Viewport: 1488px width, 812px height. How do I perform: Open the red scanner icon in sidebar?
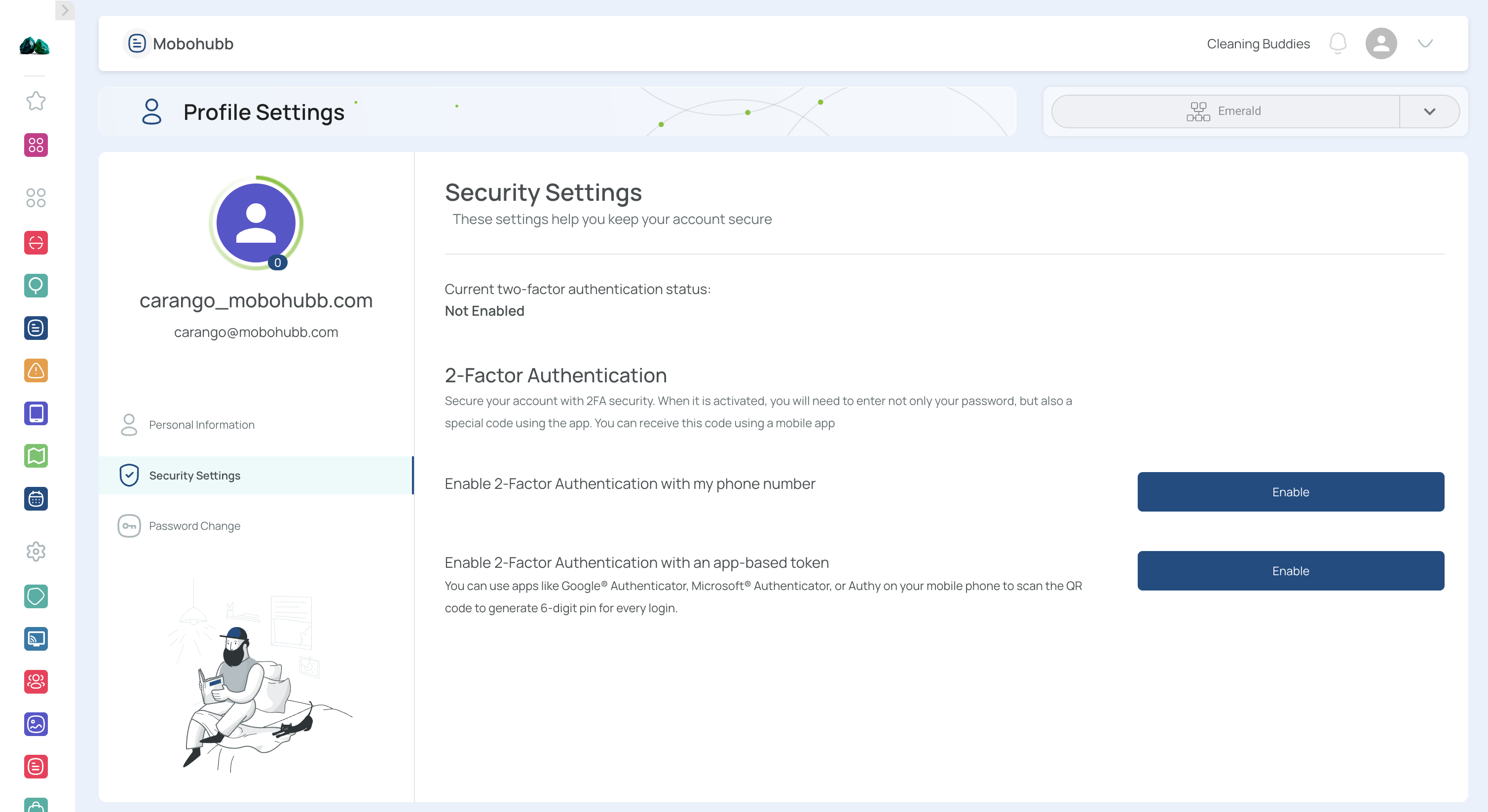point(36,243)
